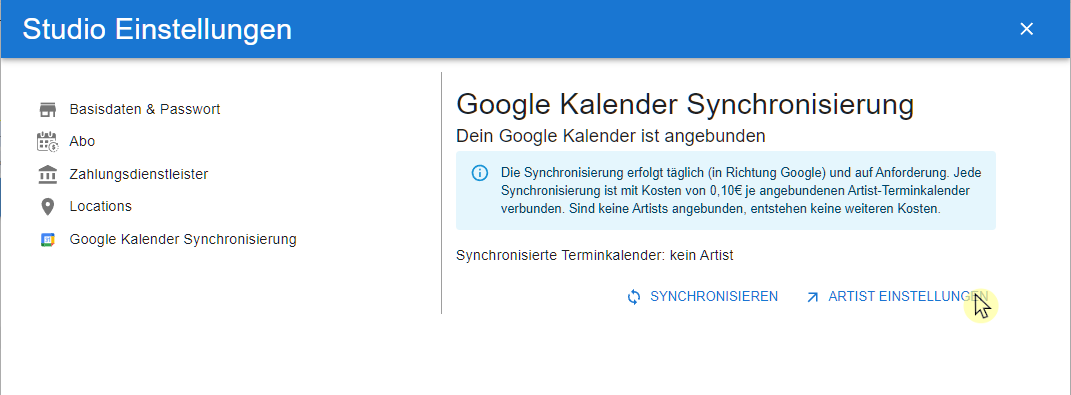Click the store icon beside Basisdaten & Passwort
The image size is (1071, 395).
tap(47, 109)
